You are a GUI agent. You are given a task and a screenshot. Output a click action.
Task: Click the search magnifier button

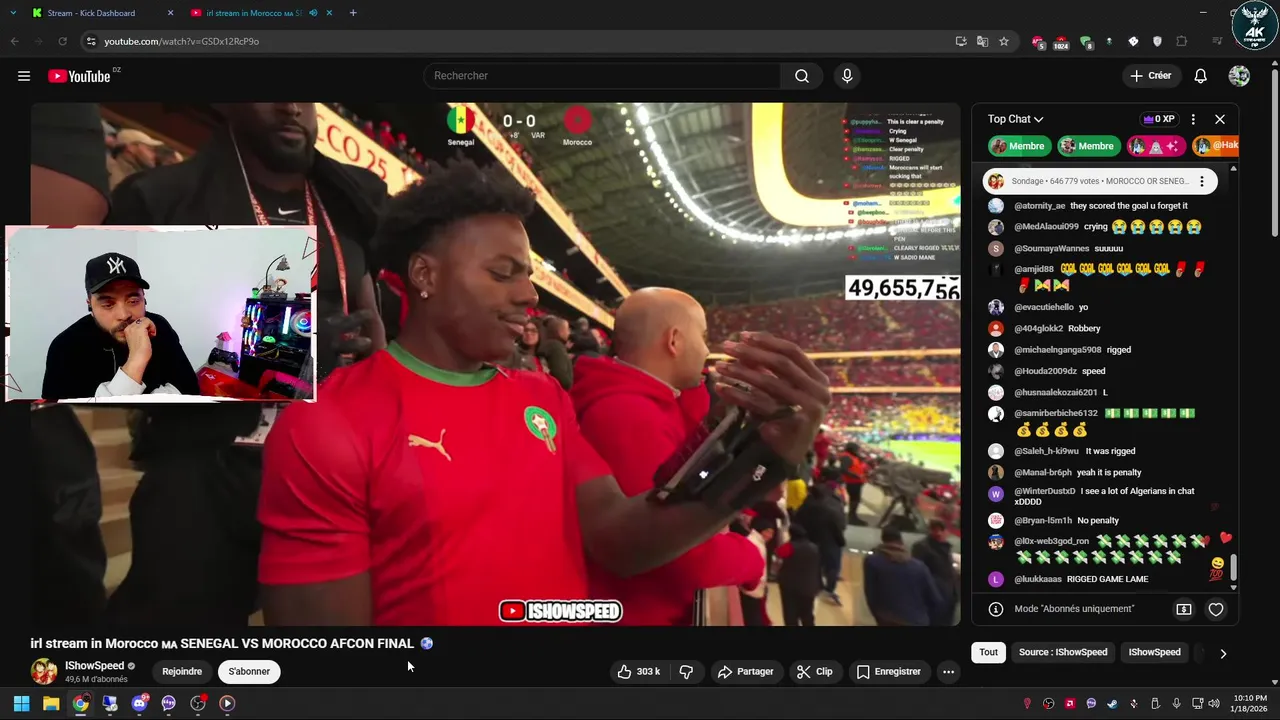pyautogui.click(x=802, y=76)
